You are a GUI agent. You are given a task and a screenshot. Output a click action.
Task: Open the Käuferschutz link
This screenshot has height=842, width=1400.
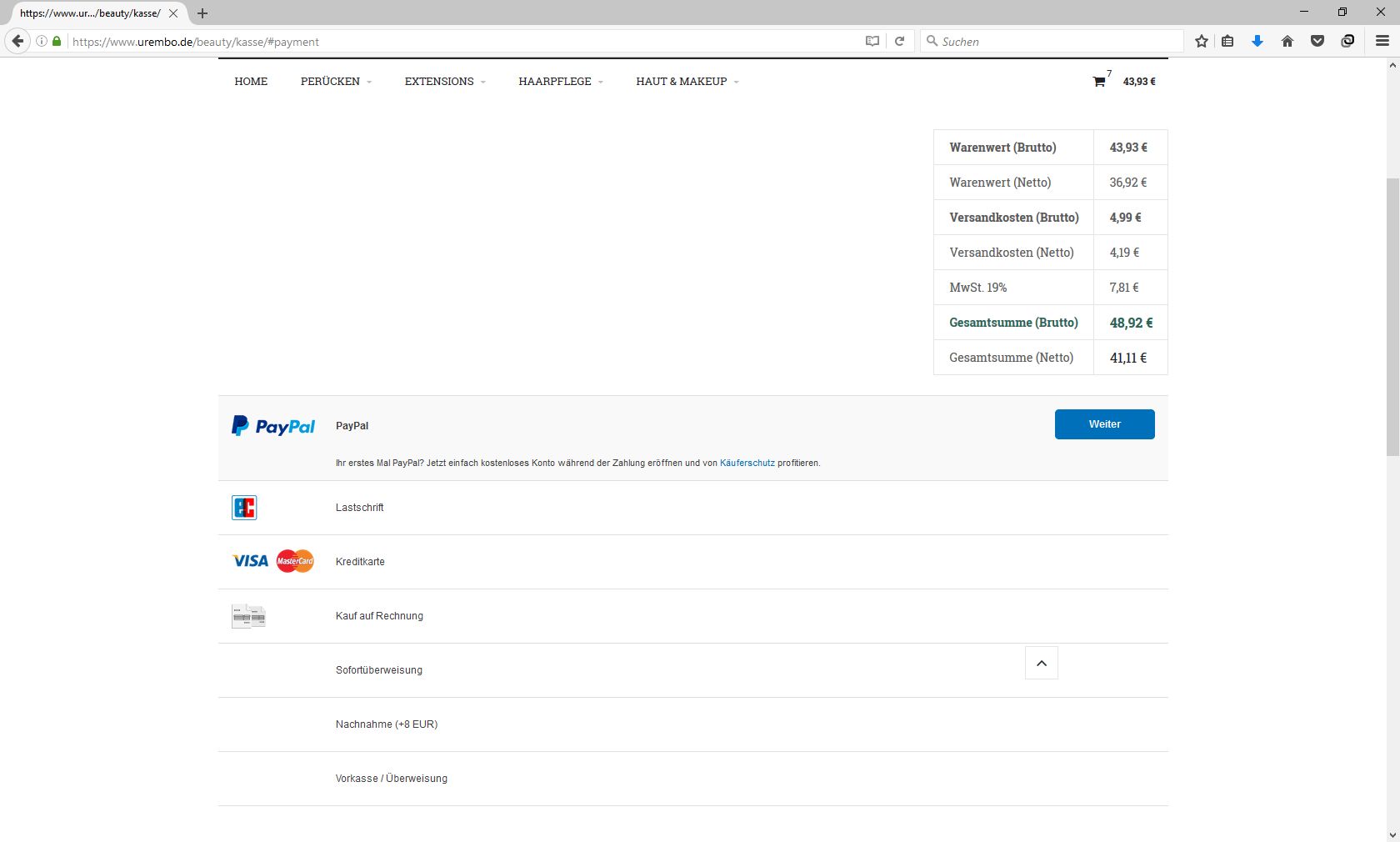pos(747,463)
